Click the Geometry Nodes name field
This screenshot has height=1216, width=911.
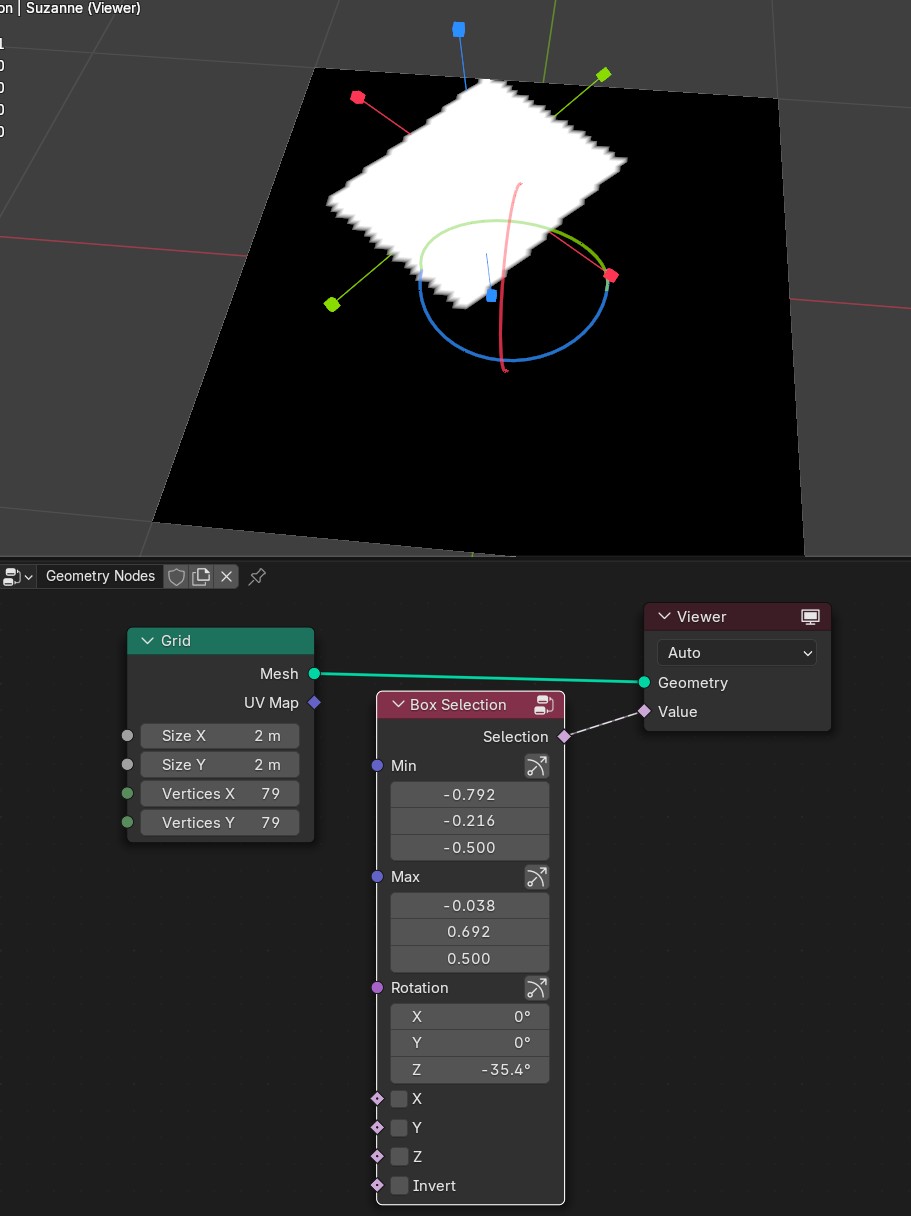(100, 576)
